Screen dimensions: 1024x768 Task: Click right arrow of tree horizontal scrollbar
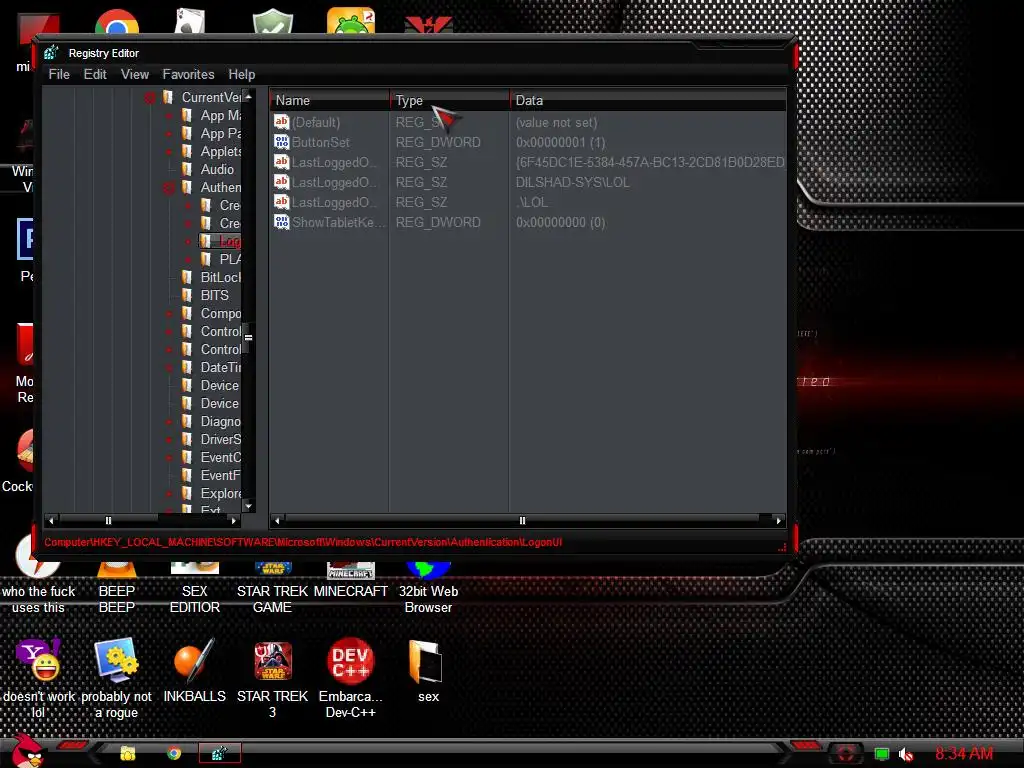pos(233,520)
